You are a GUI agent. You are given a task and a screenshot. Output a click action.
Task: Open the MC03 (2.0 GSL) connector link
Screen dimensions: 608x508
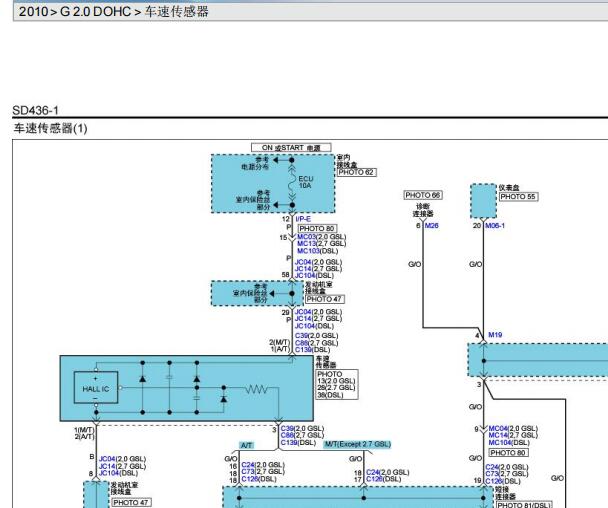(x=307, y=237)
